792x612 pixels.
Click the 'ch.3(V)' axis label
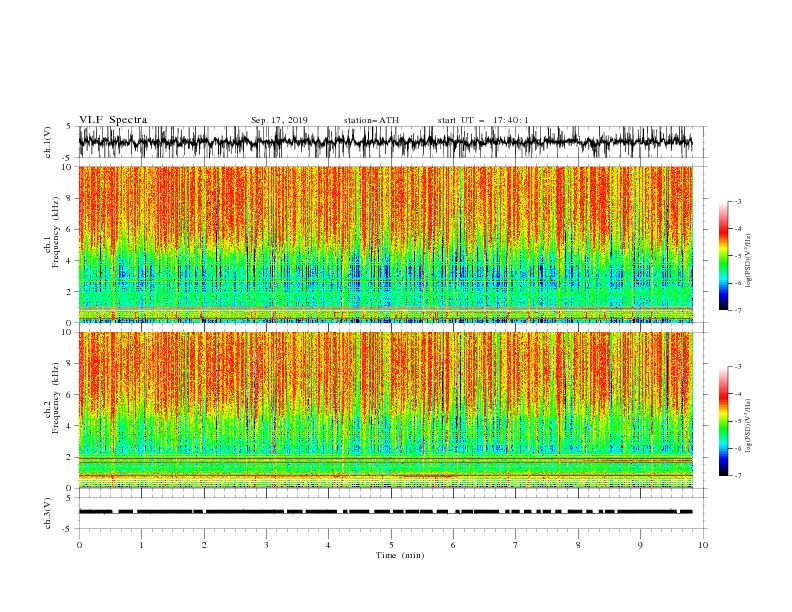pyautogui.click(x=48, y=513)
